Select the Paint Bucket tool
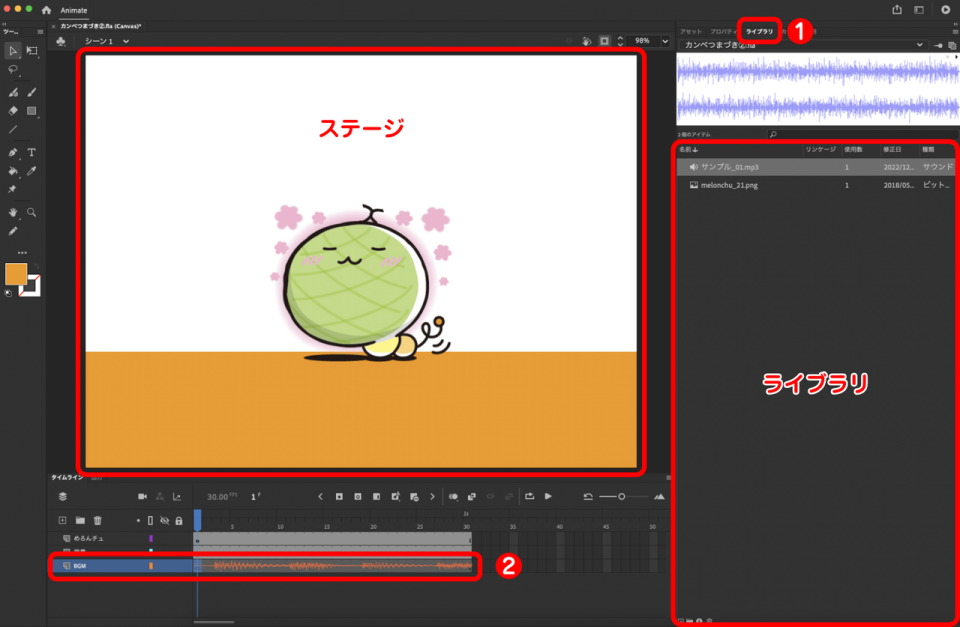 [13, 171]
